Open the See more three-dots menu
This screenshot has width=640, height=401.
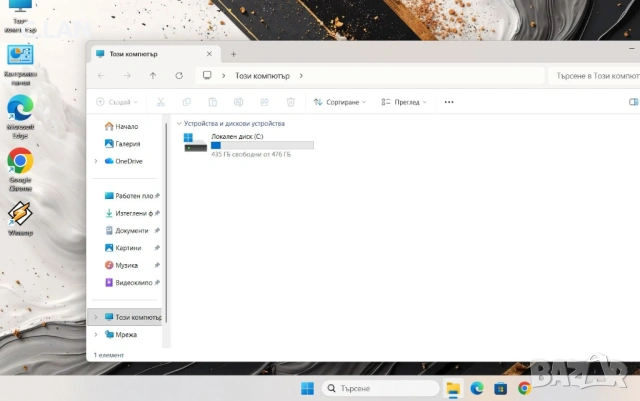tap(449, 102)
